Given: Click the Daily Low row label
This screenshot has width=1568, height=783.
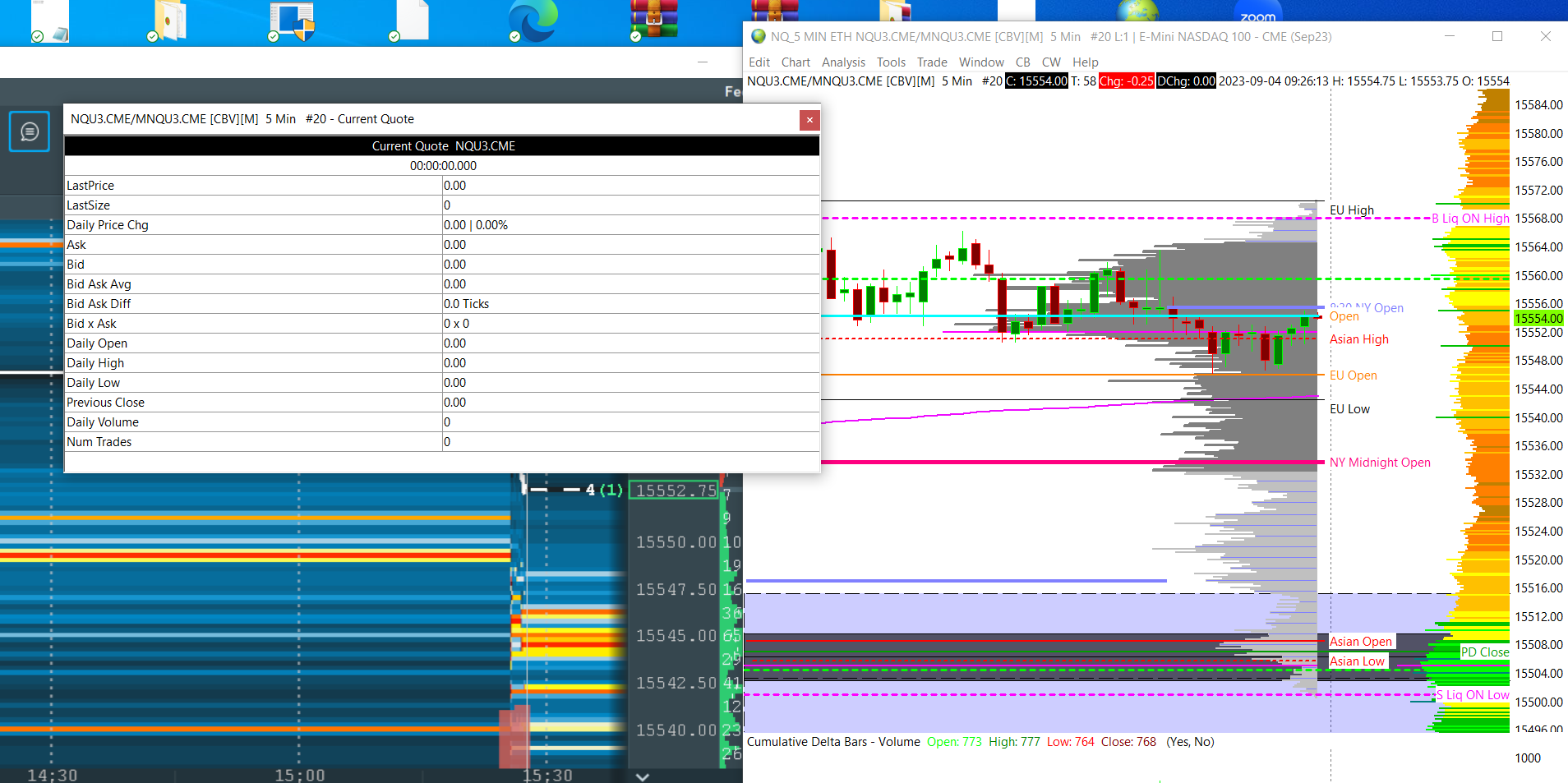Looking at the screenshot, I should pos(93,383).
